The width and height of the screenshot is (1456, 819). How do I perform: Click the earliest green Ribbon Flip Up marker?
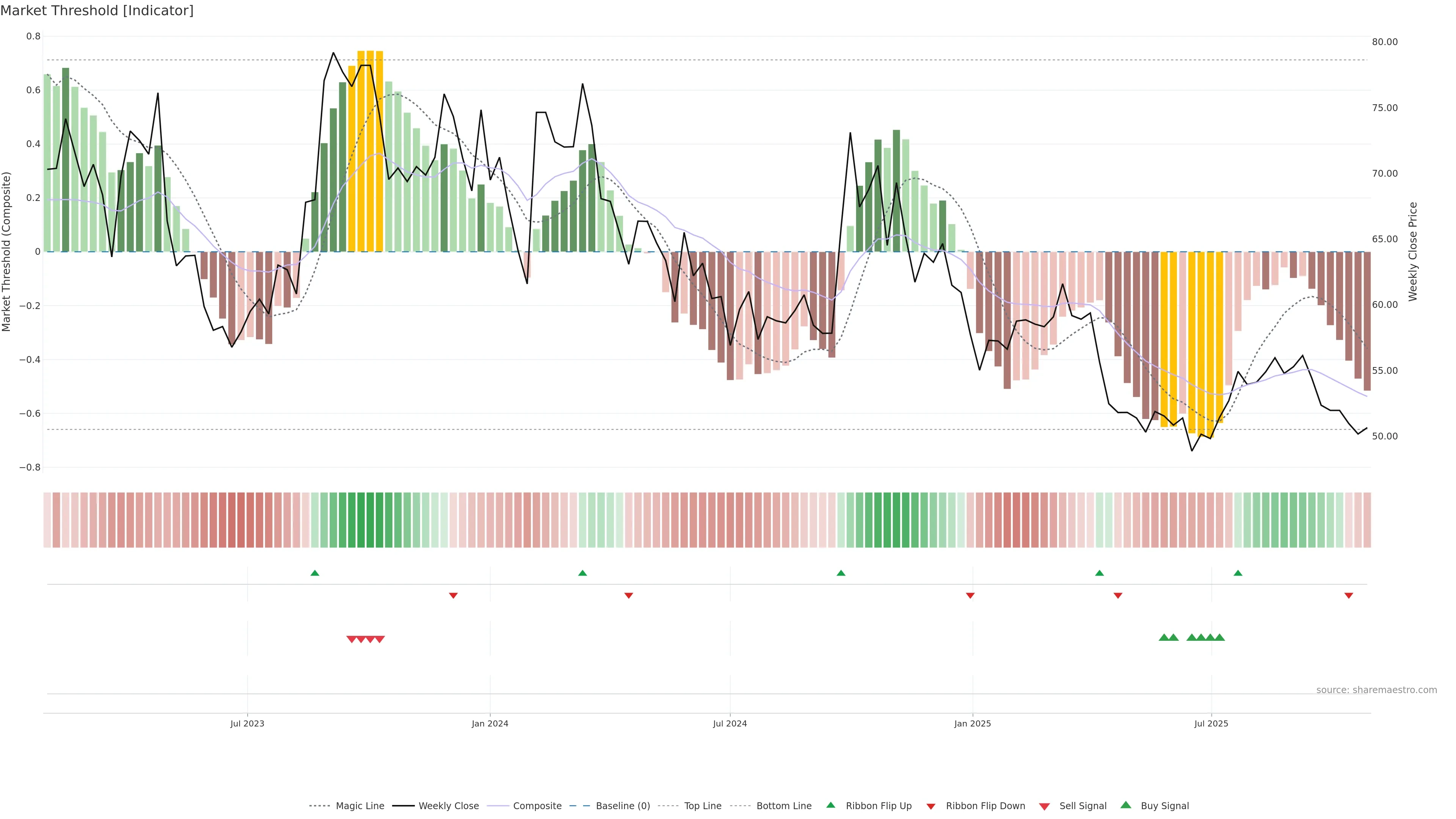(x=315, y=573)
